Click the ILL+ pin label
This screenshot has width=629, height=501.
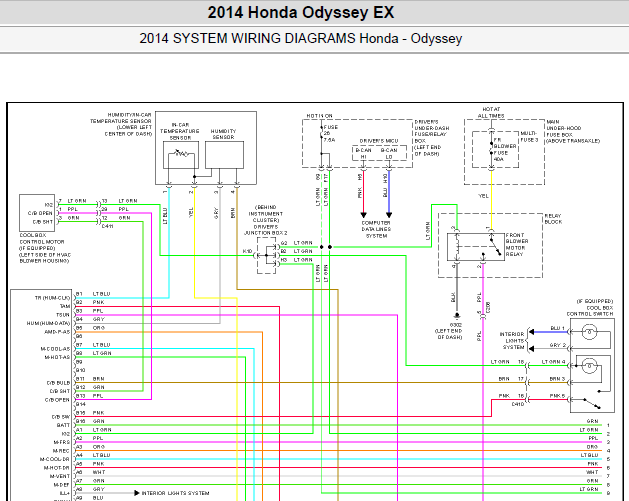coord(64,493)
